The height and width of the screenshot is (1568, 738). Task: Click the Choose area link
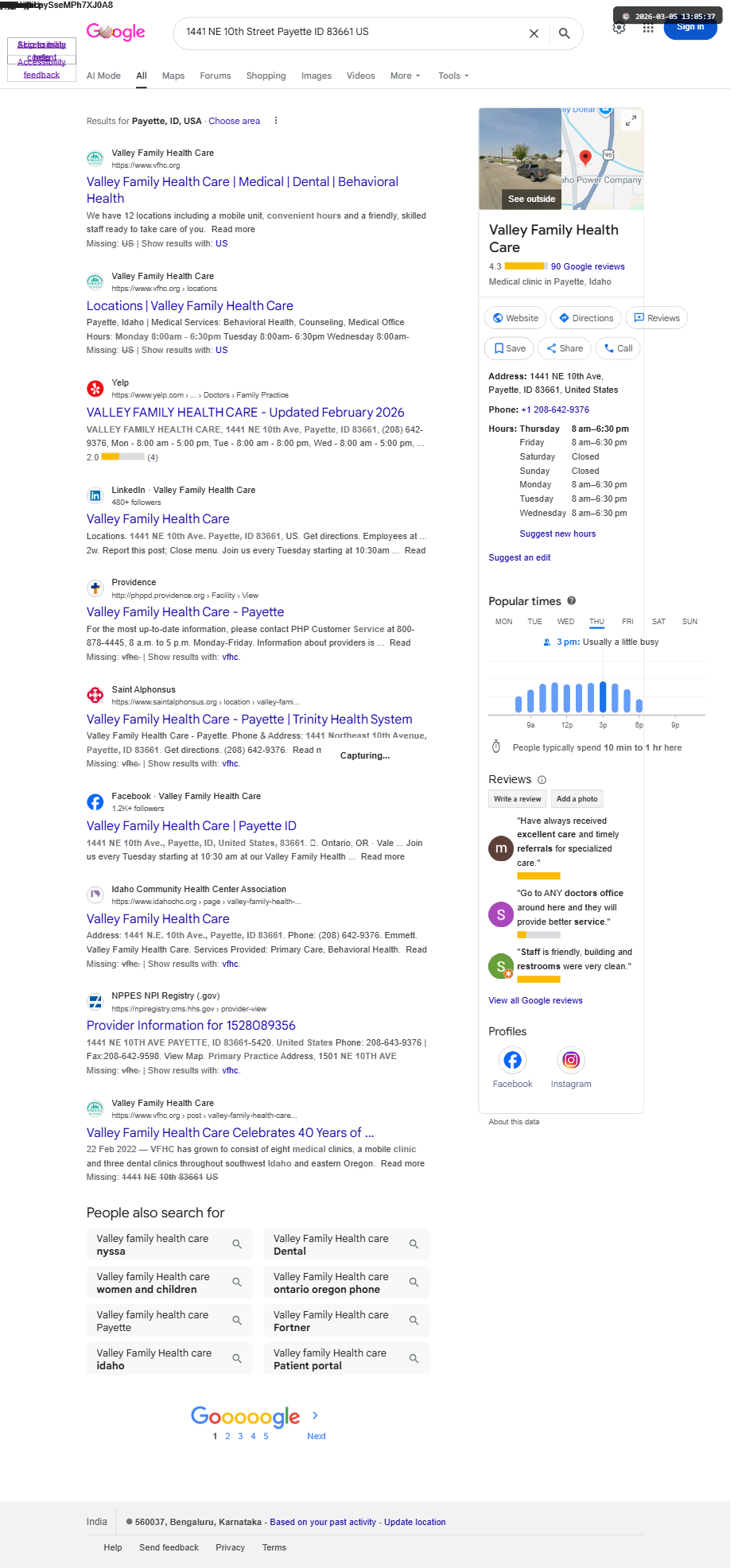(x=234, y=122)
